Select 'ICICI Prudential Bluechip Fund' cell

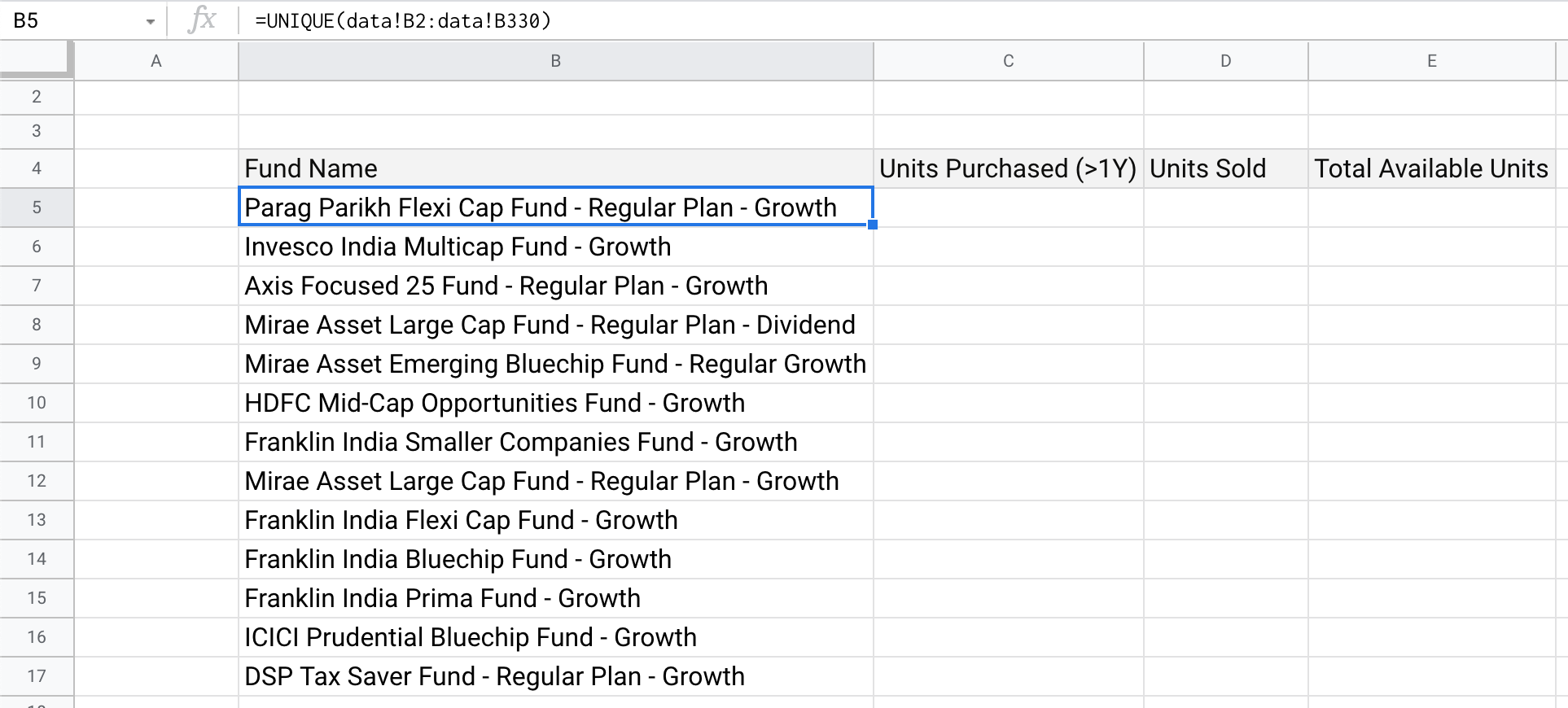pyautogui.click(x=556, y=637)
